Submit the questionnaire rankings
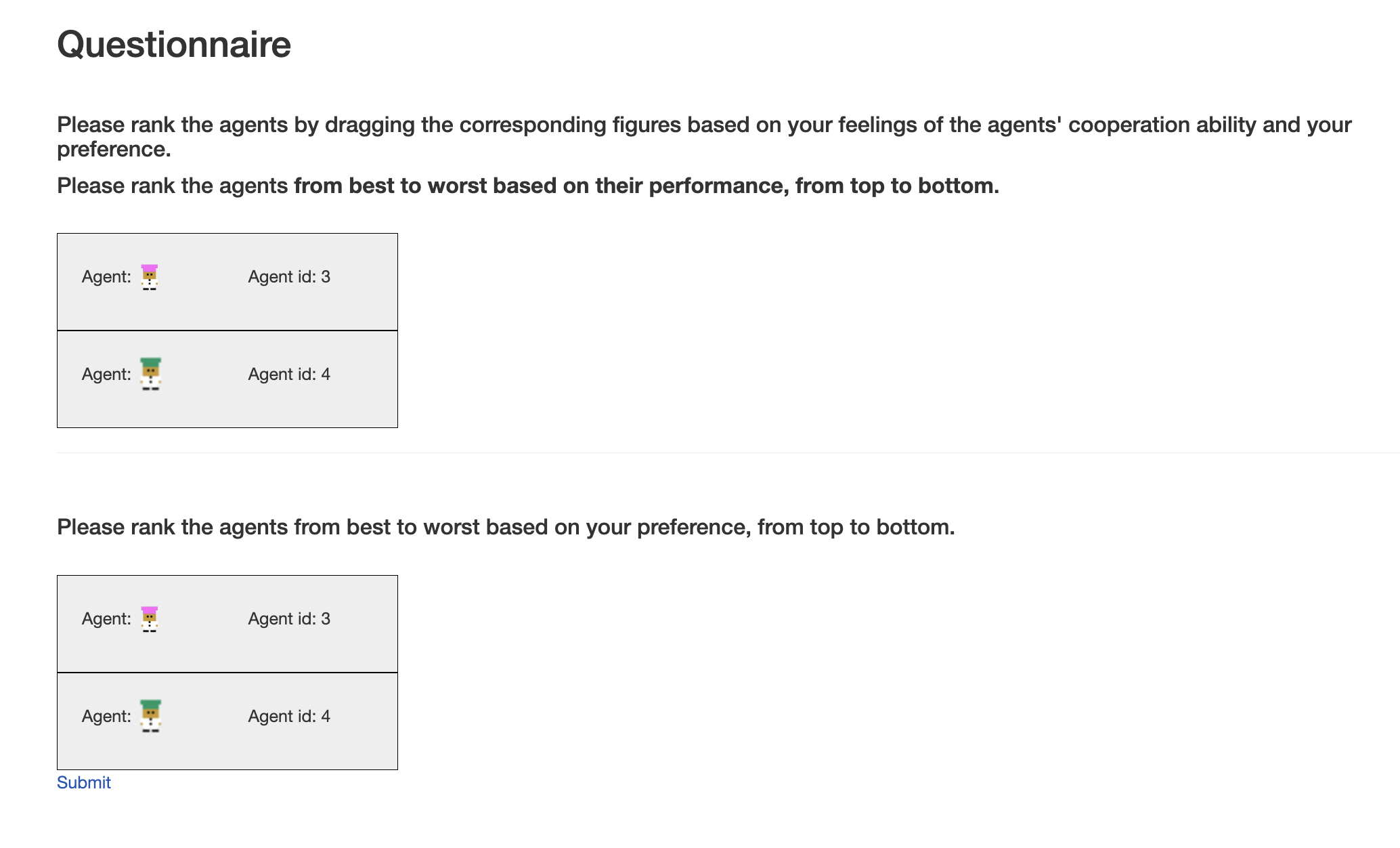The height and width of the screenshot is (848, 1400). (84, 783)
